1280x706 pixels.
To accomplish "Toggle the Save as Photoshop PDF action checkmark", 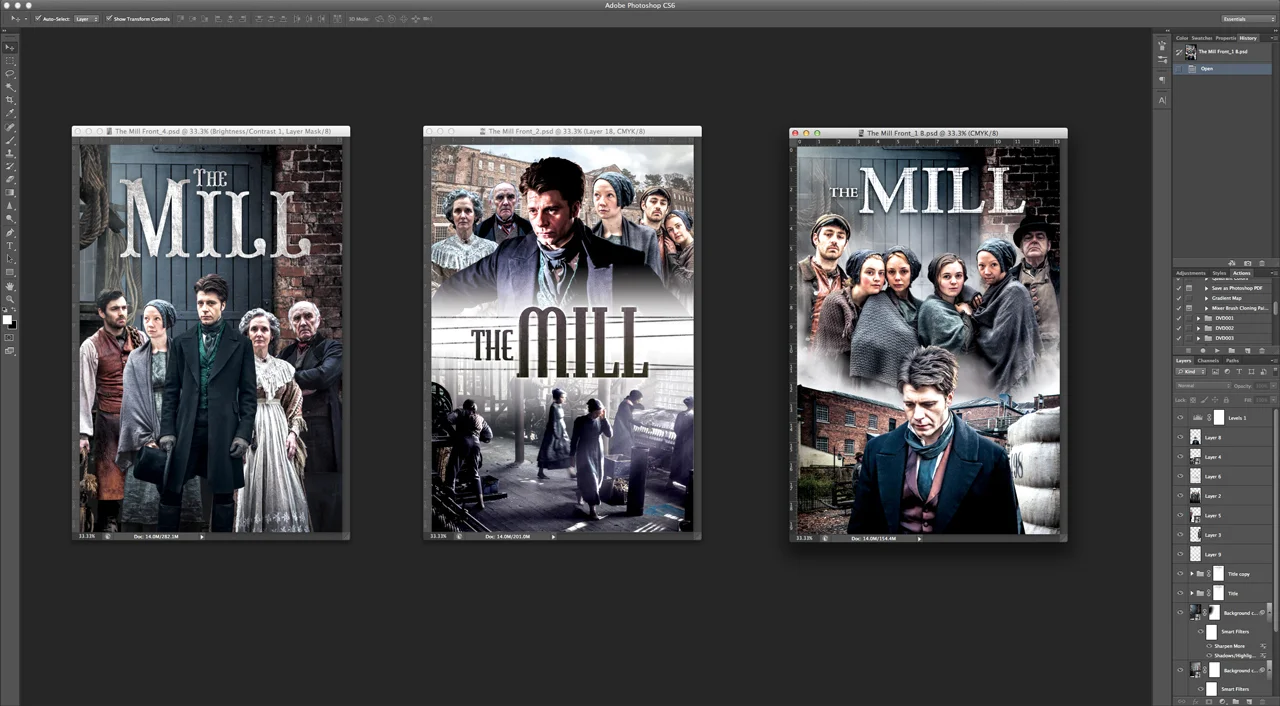I will [x=1178, y=288].
